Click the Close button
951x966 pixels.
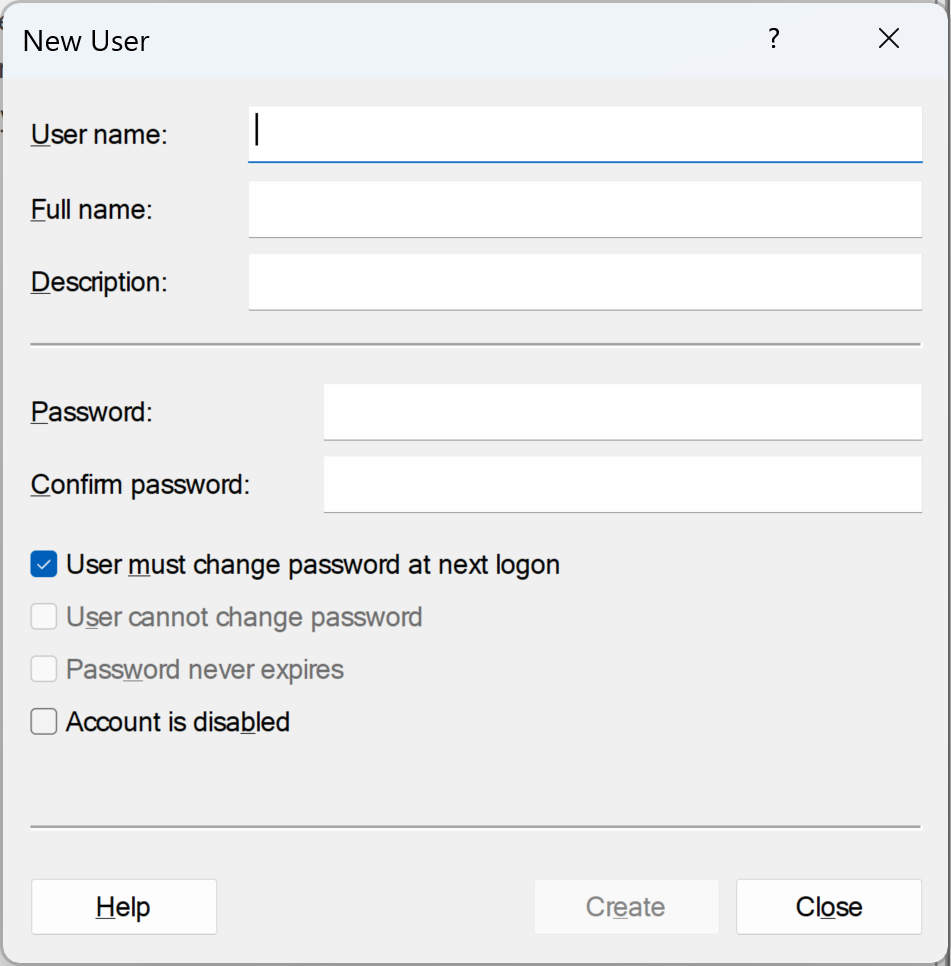pyautogui.click(x=828, y=906)
